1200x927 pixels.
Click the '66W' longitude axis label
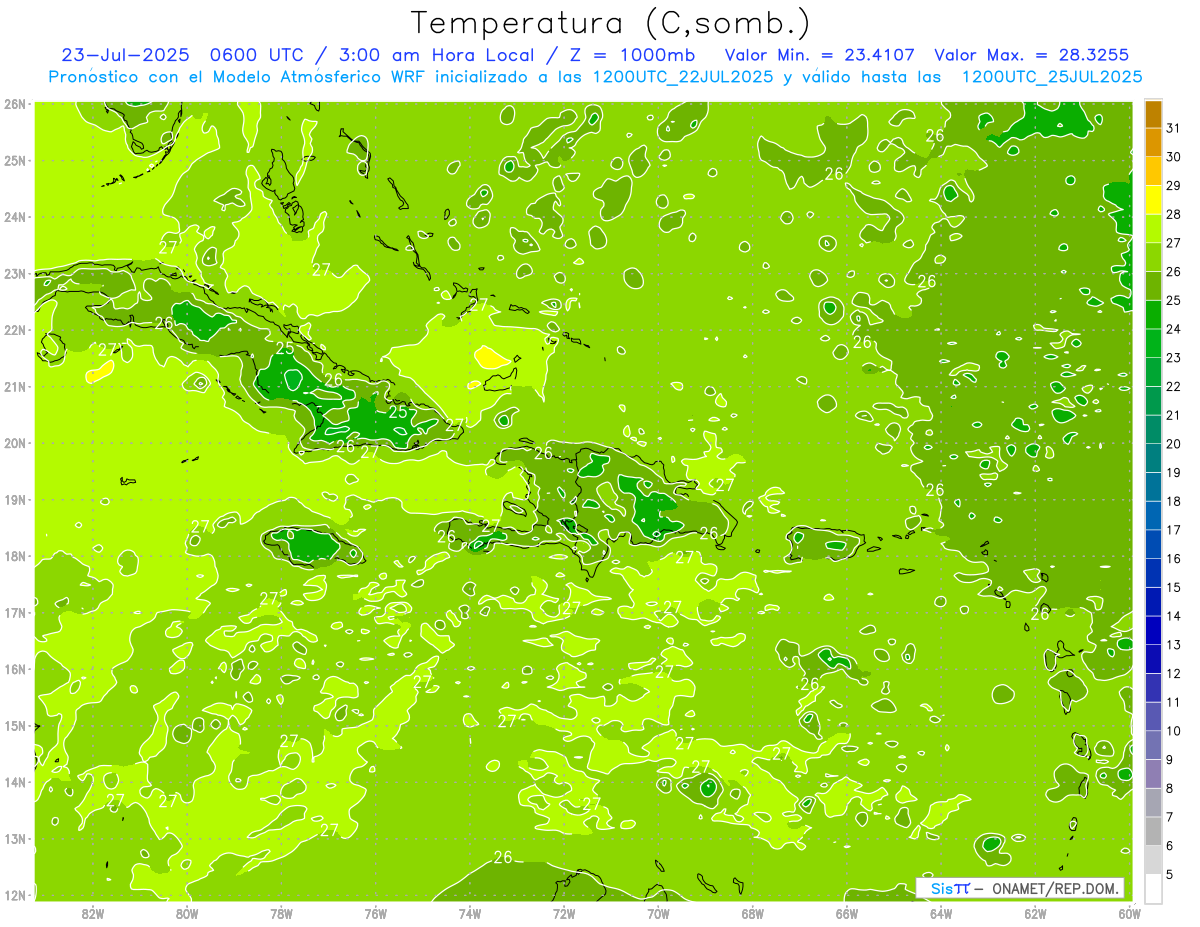tap(847, 913)
